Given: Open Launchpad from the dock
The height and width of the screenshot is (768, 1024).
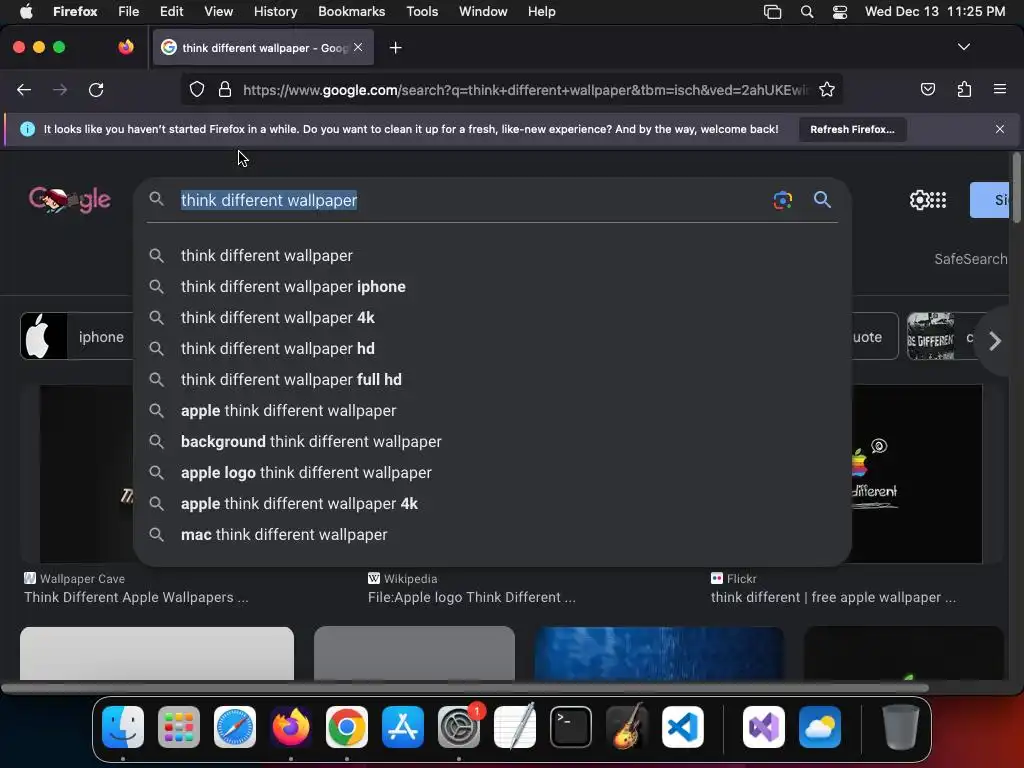Looking at the screenshot, I should pyautogui.click(x=179, y=727).
